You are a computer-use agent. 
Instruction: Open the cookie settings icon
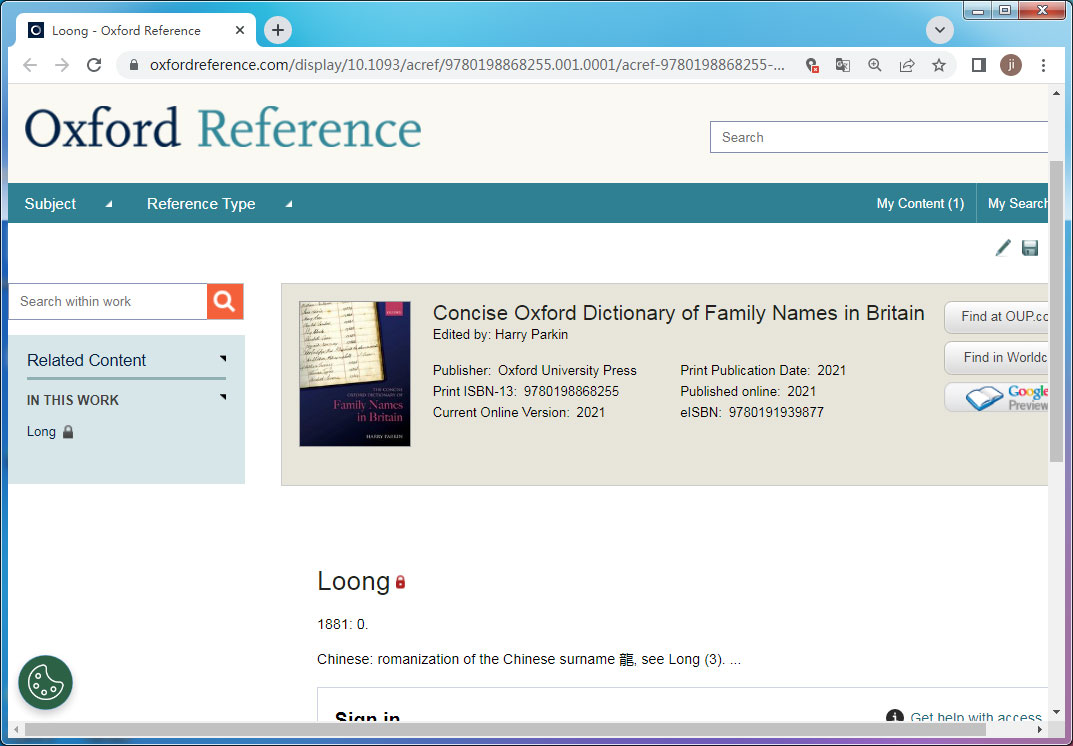pyautogui.click(x=45, y=683)
